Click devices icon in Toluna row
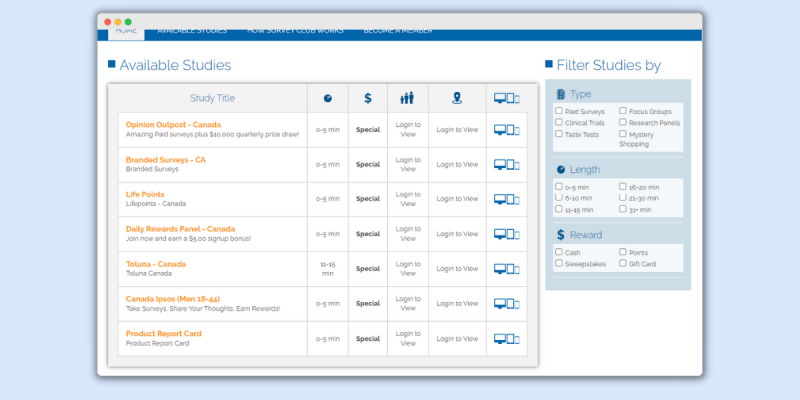This screenshot has height=400, width=800. [x=507, y=268]
